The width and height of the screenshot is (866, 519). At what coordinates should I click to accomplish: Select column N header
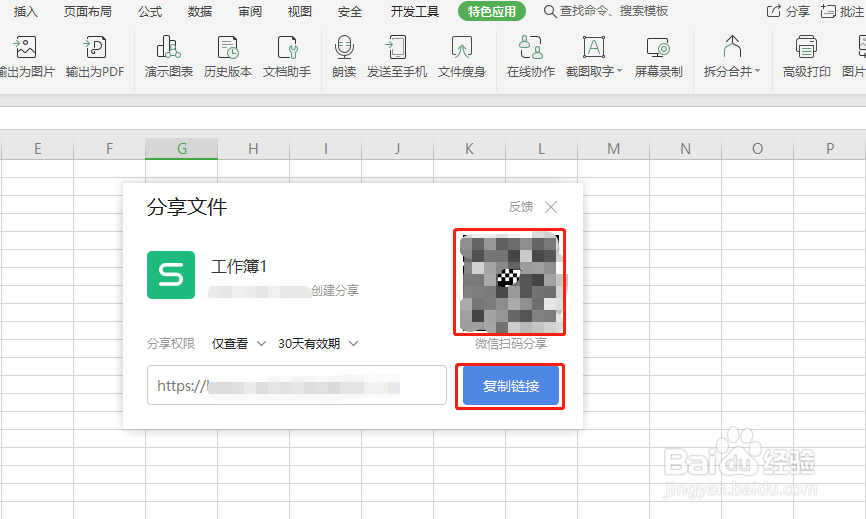(685, 149)
